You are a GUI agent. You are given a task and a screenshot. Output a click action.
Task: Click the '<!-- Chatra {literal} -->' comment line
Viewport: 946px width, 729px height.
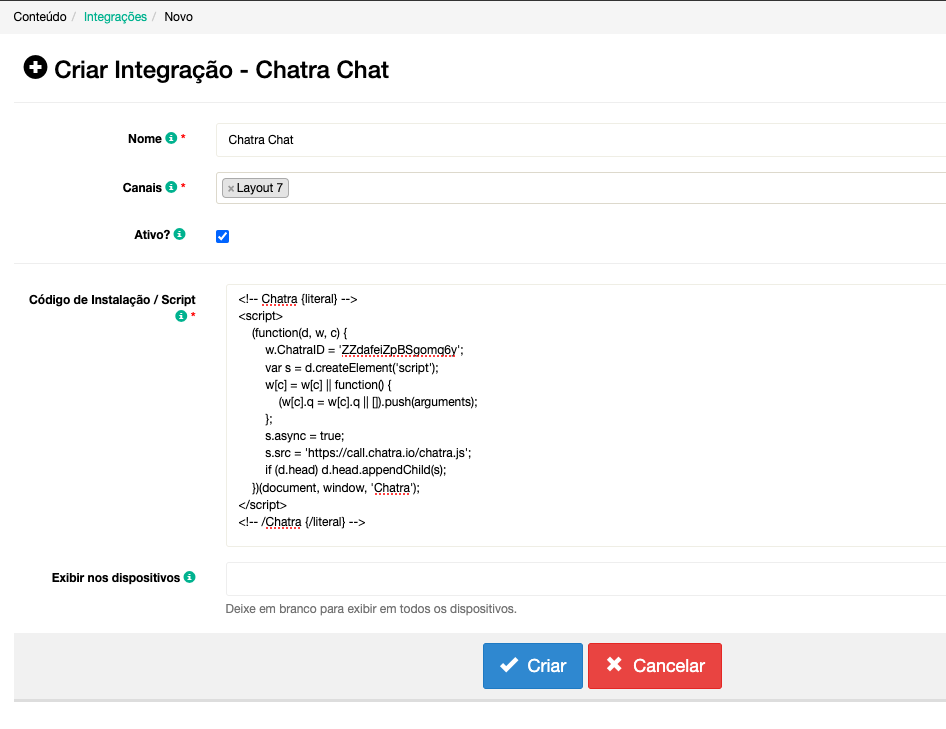[x=298, y=299]
